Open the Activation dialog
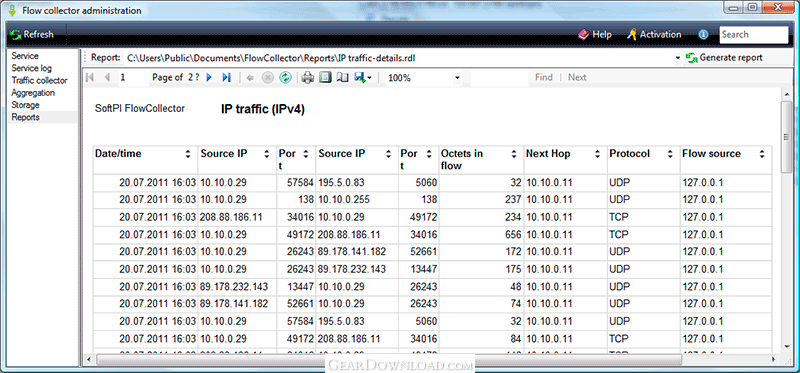 pos(654,35)
